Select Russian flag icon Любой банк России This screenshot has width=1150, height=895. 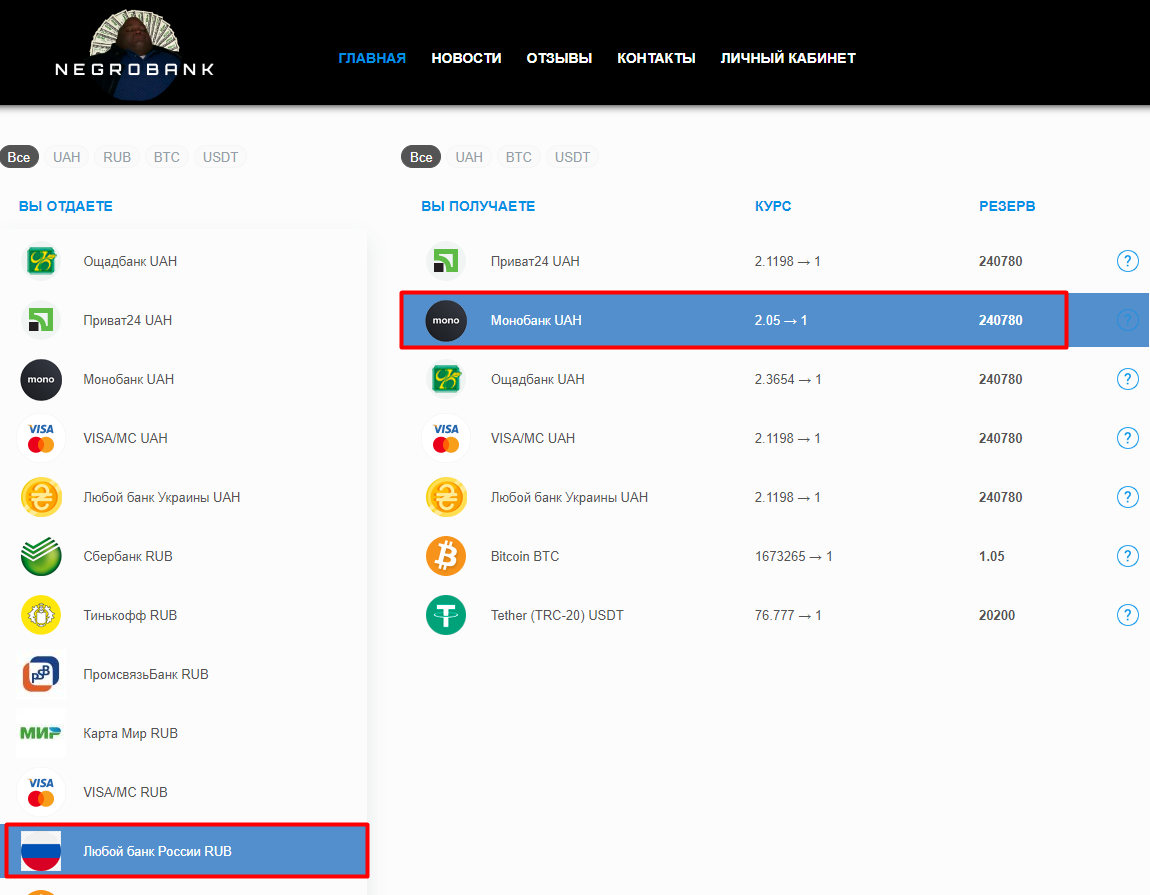click(41, 851)
